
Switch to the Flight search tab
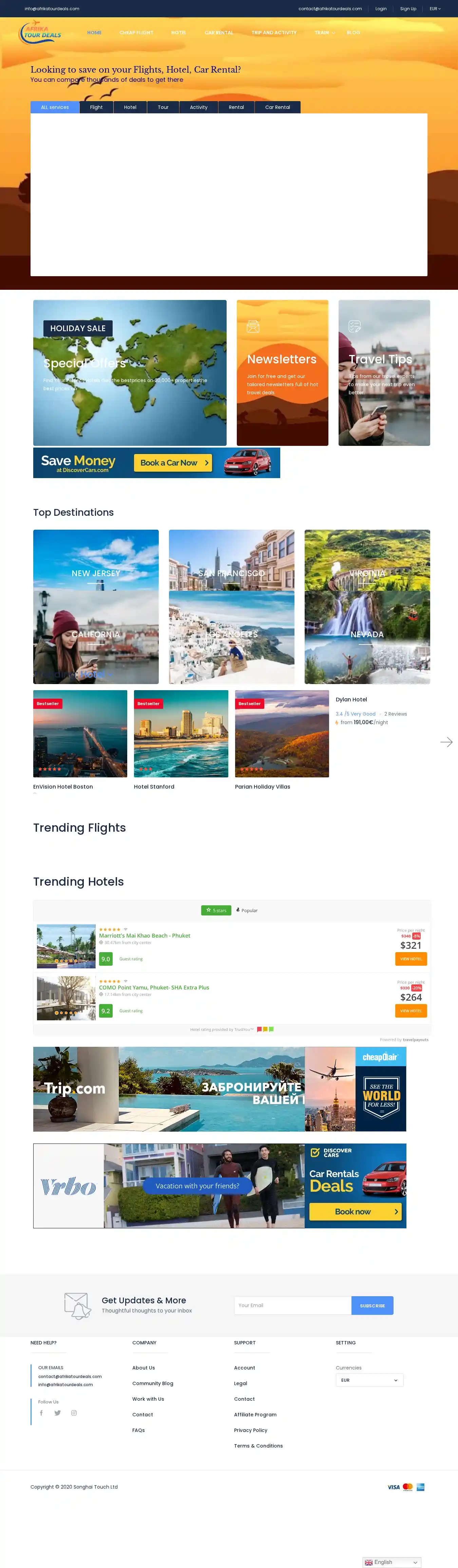(x=96, y=107)
